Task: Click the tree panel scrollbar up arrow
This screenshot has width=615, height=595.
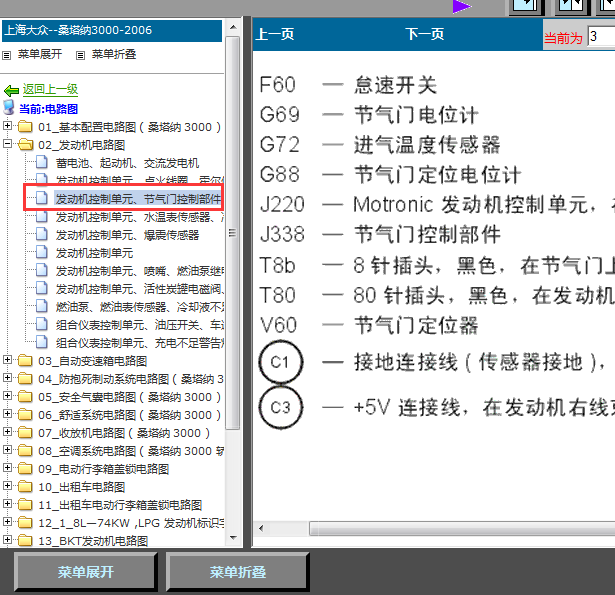Action: click(x=233, y=27)
